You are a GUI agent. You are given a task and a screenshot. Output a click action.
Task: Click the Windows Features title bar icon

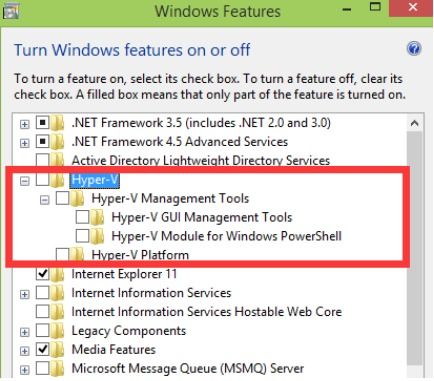click(x=11, y=11)
